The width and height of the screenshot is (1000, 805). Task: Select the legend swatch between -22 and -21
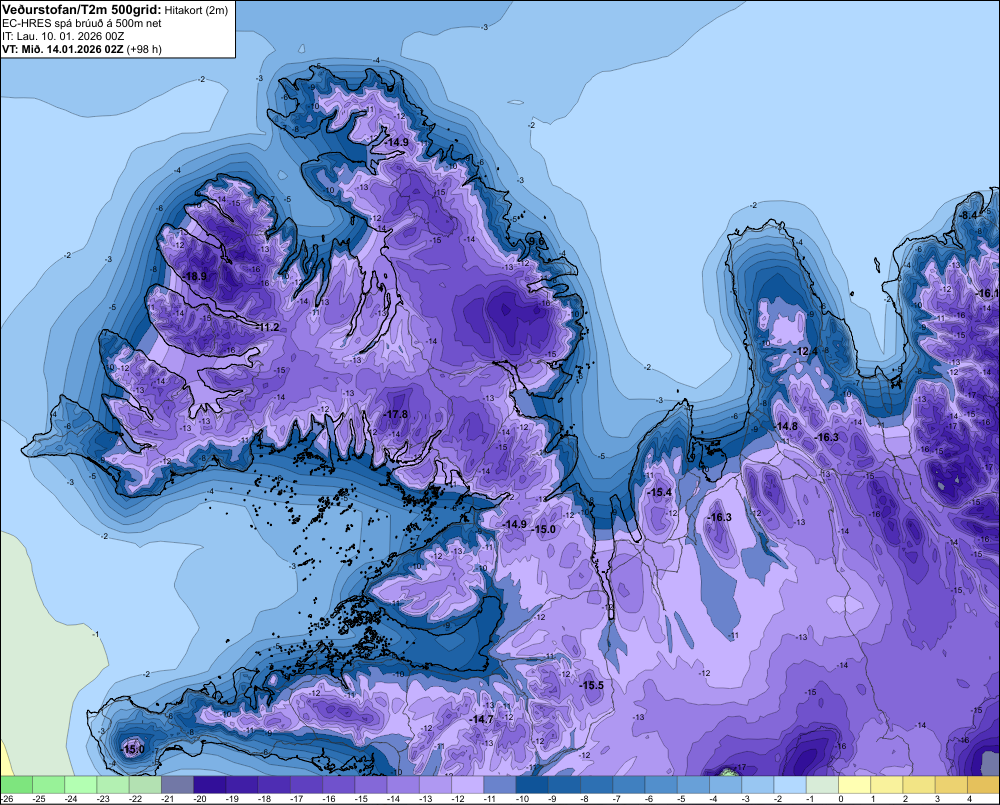[145, 785]
